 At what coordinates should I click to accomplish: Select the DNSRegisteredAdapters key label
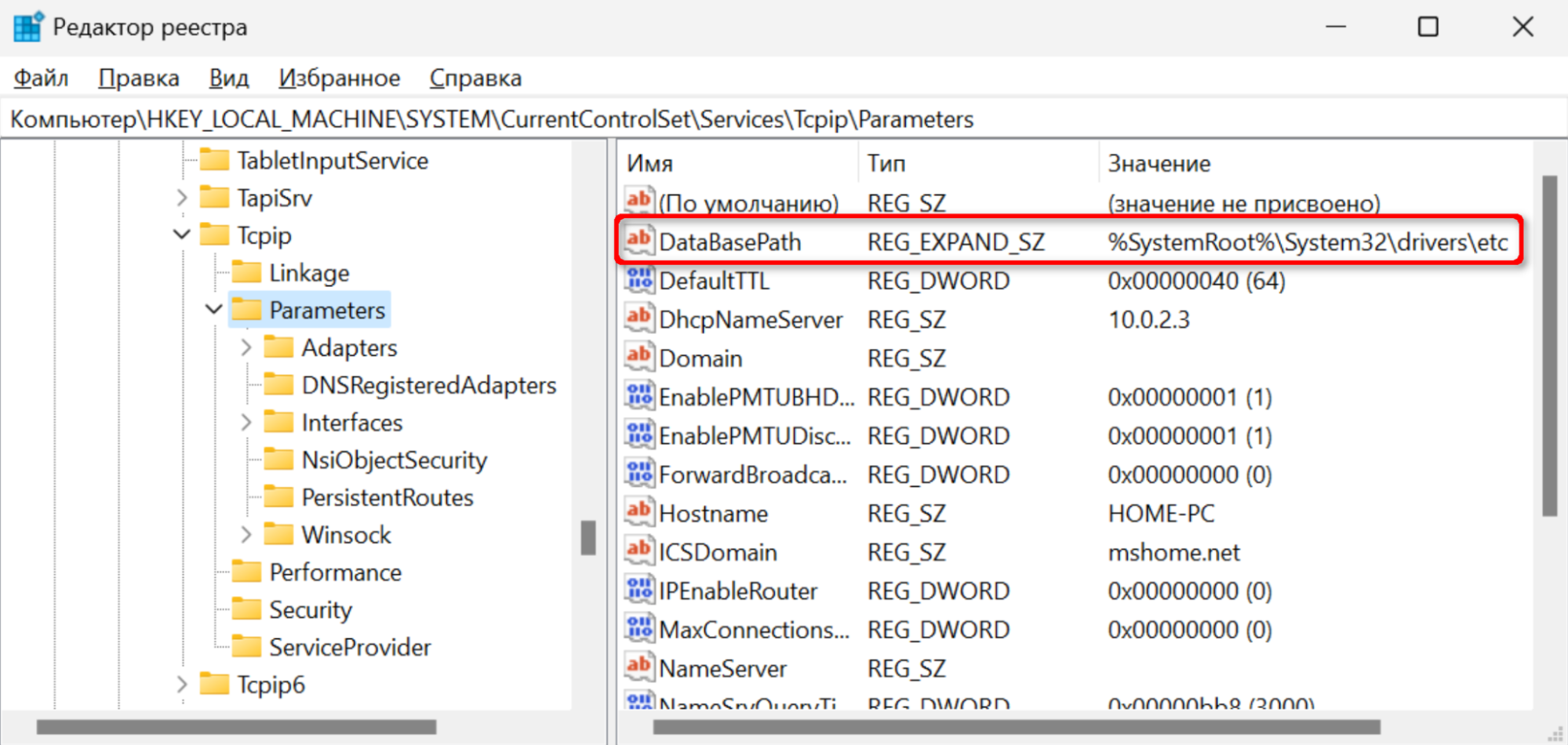[429, 385]
